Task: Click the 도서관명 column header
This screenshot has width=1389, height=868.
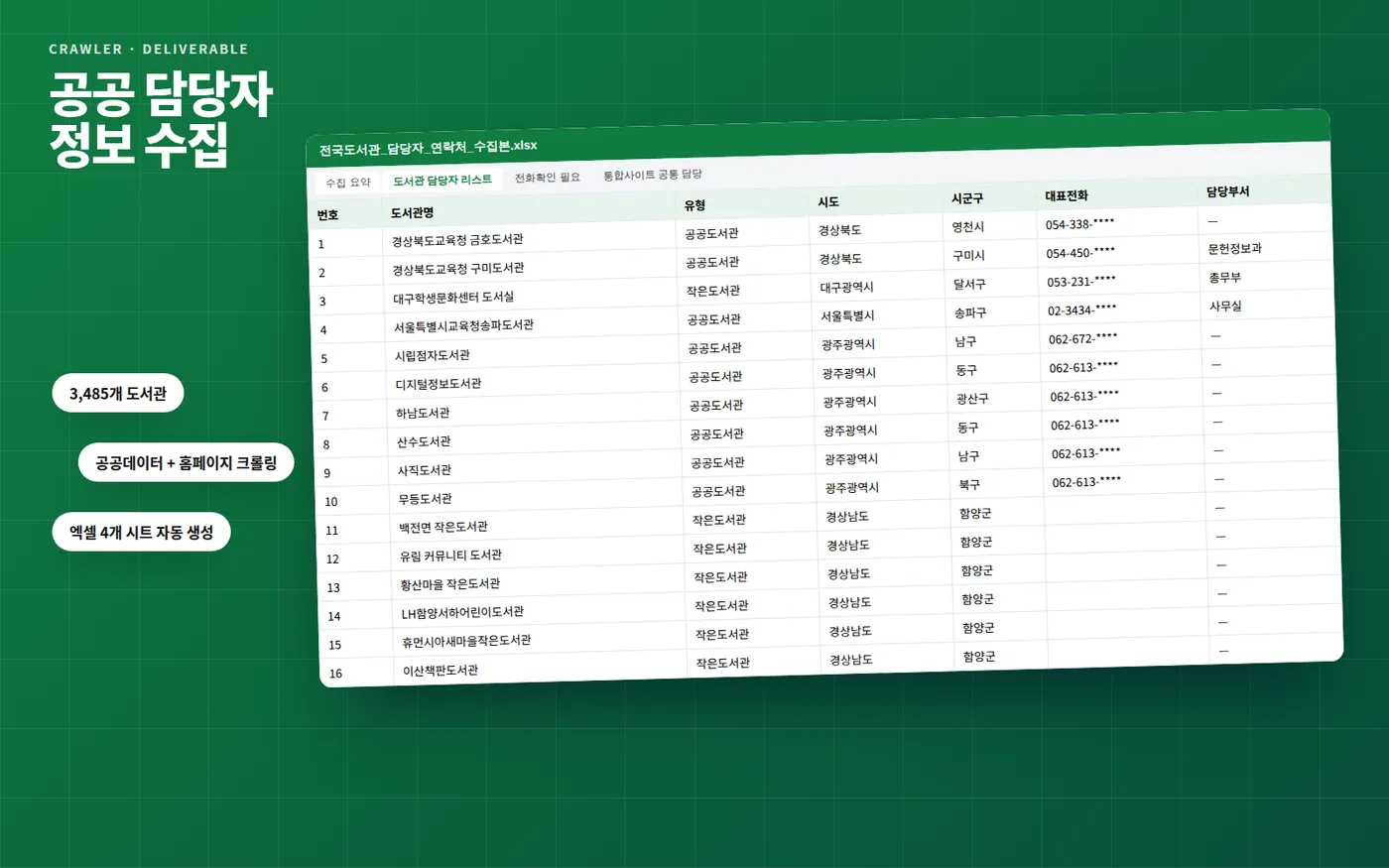Action: pos(412,212)
